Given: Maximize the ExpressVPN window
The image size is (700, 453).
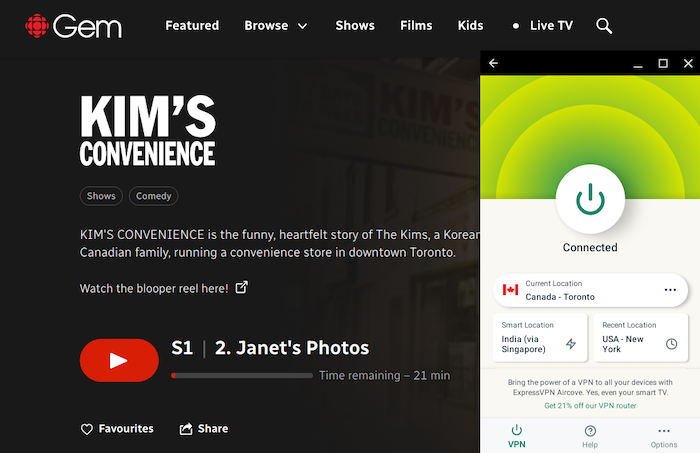Looking at the screenshot, I should pos(663,63).
